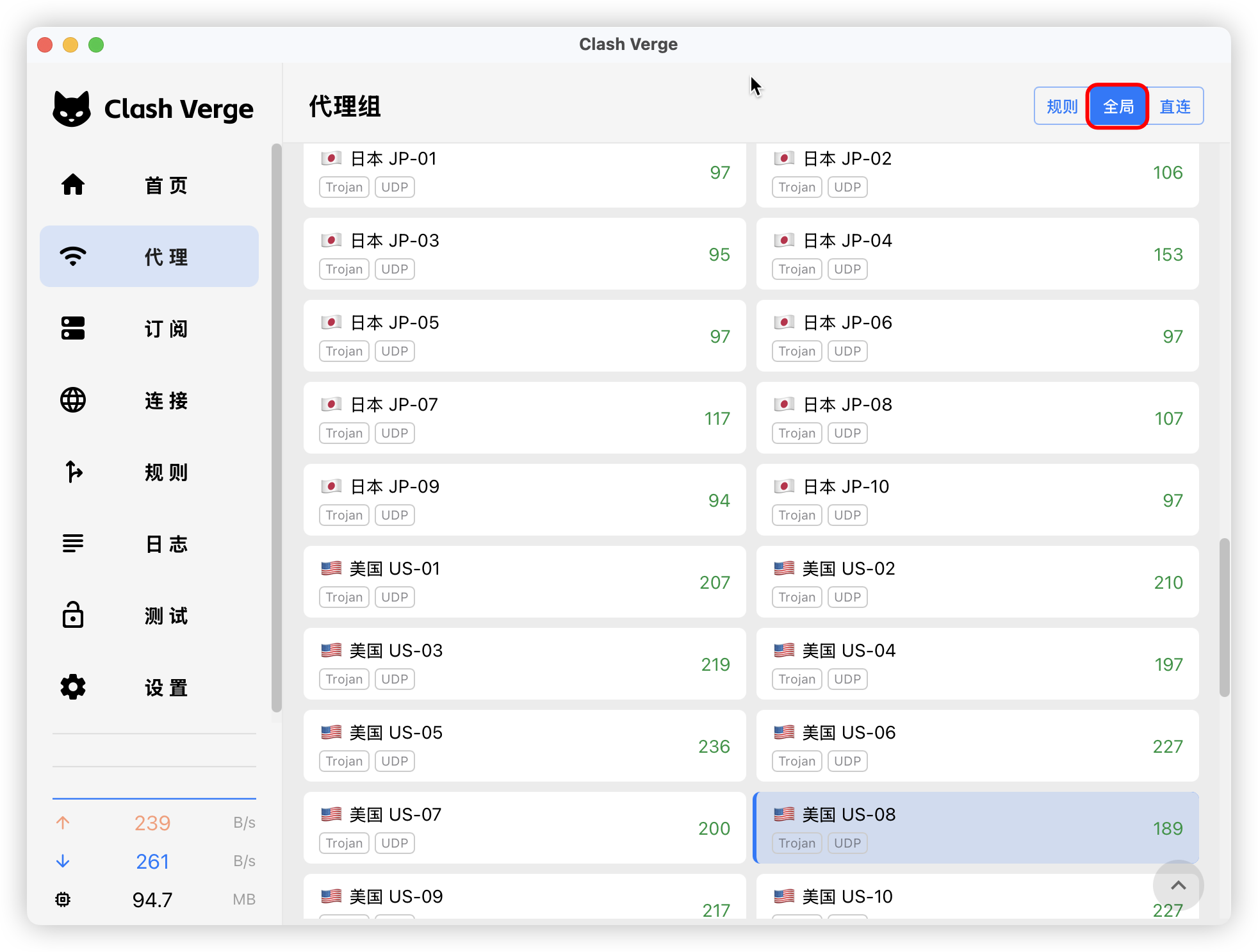Open the 订阅 sidebar tab

[166, 329]
